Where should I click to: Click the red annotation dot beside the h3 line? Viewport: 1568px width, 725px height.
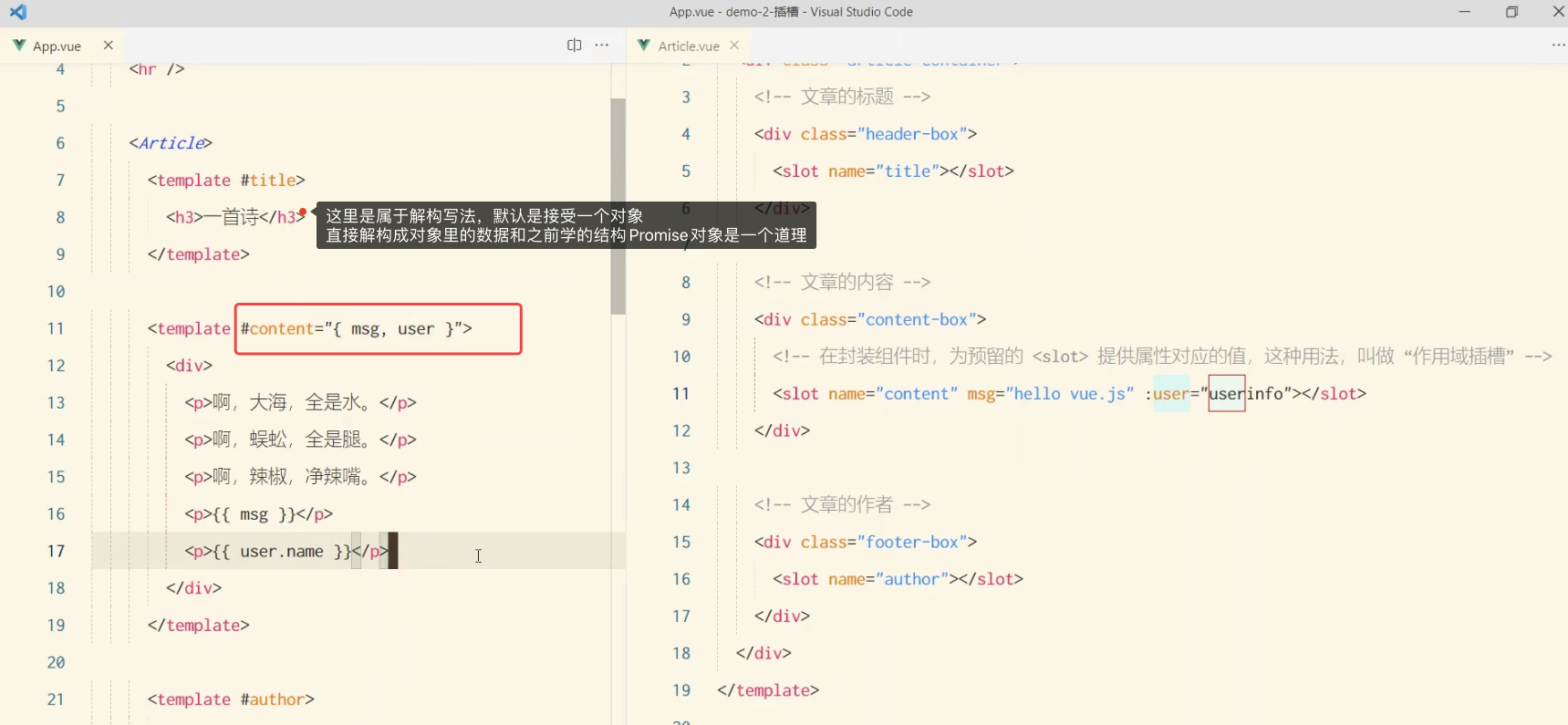coord(303,212)
